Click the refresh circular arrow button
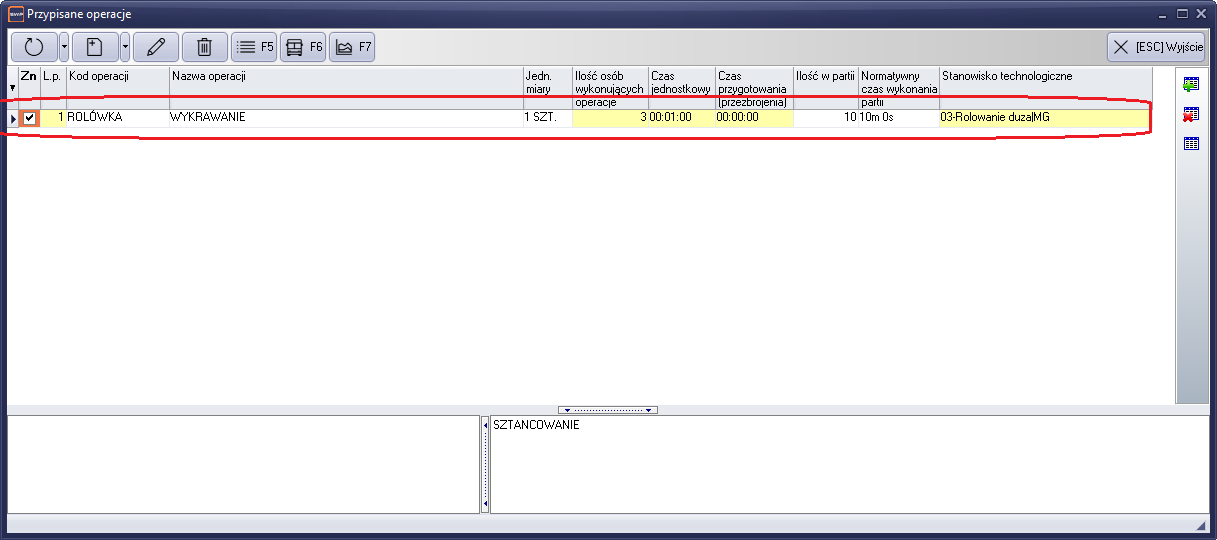 click(x=34, y=47)
